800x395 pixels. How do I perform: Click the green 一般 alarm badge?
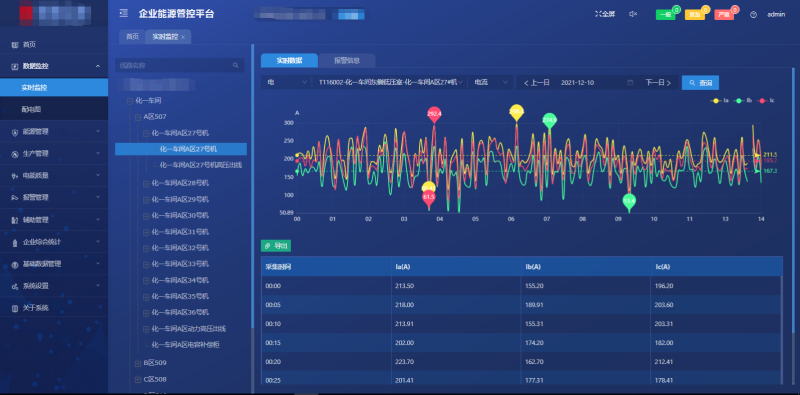tap(666, 15)
